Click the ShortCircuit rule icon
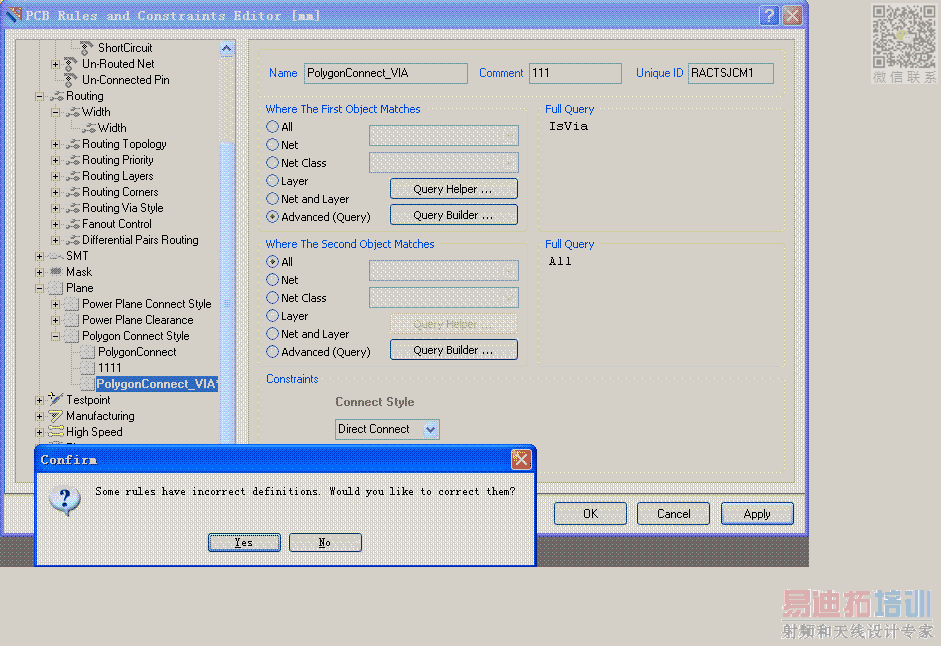The height and width of the screenshot is (646, 941). (x=87, y=47)
